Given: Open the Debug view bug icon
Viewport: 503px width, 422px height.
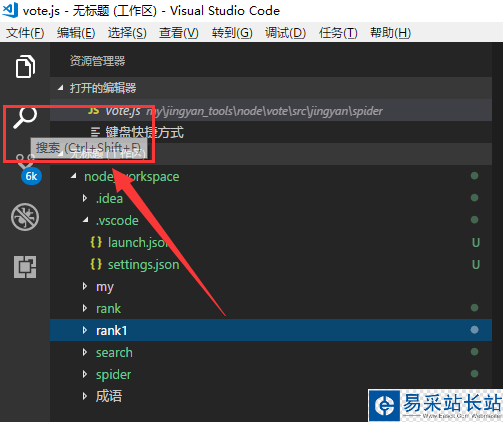Looking at the screenshot, I should click(25, 217).
